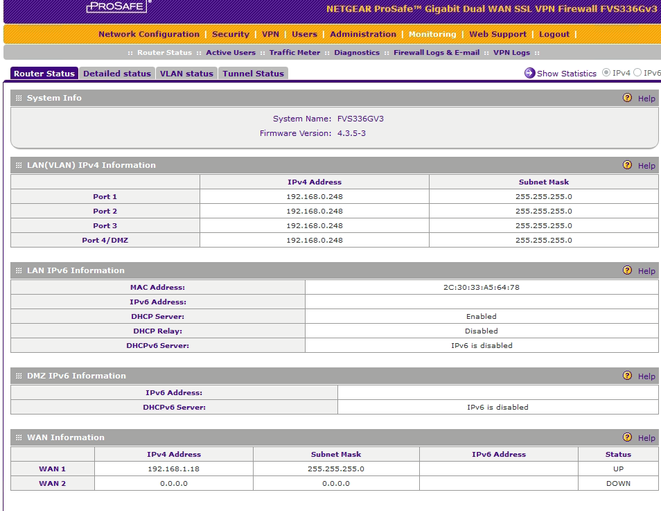The image size is (661, 511).
Task: Click the LAN(VLAN) IPv4 Information help icon
Action: 627,165
